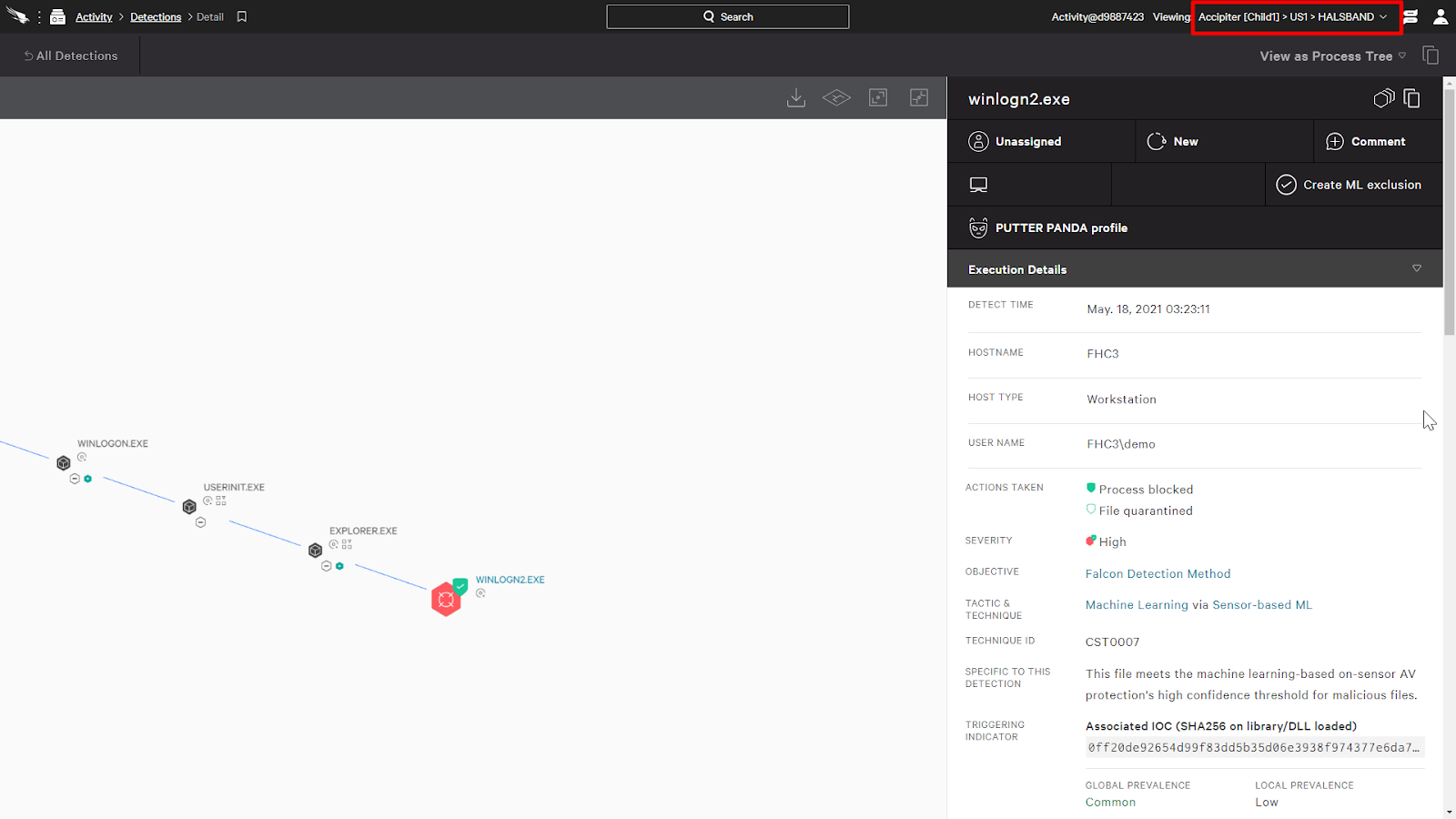The image size is (1456, 819).
Task: Click the WINLOGN2.EXE label in the tree
Action: pyautogui.click(x=510, y=580)
